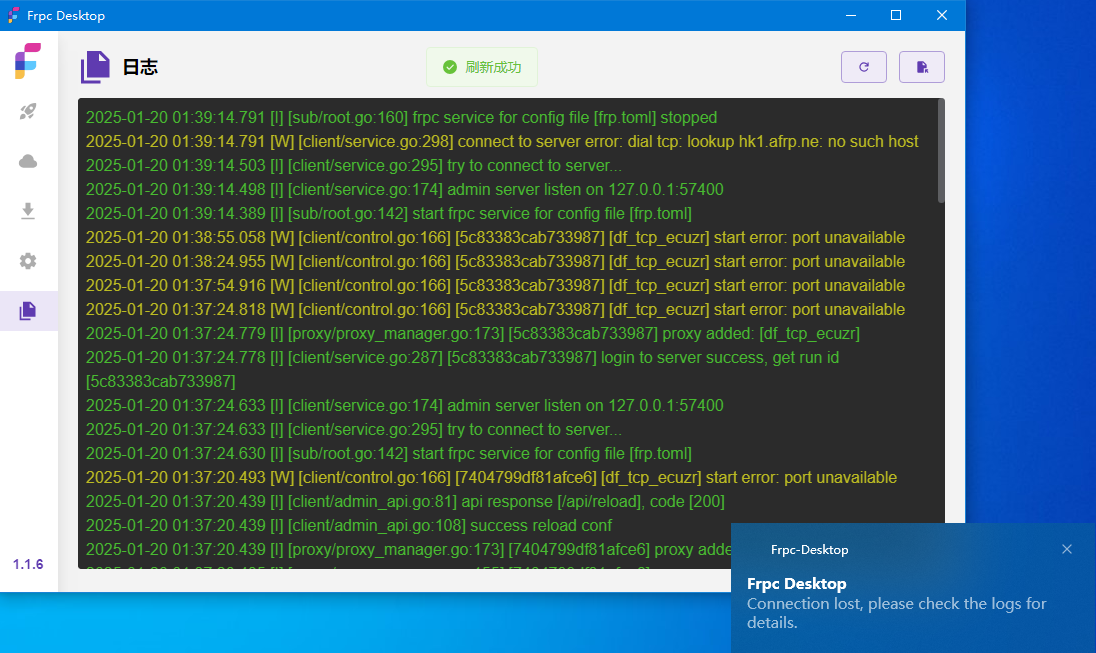This screenshot has width=1096, height=653.
Task: Refresh the log with the reload button
Action: [x=864, y=67]
